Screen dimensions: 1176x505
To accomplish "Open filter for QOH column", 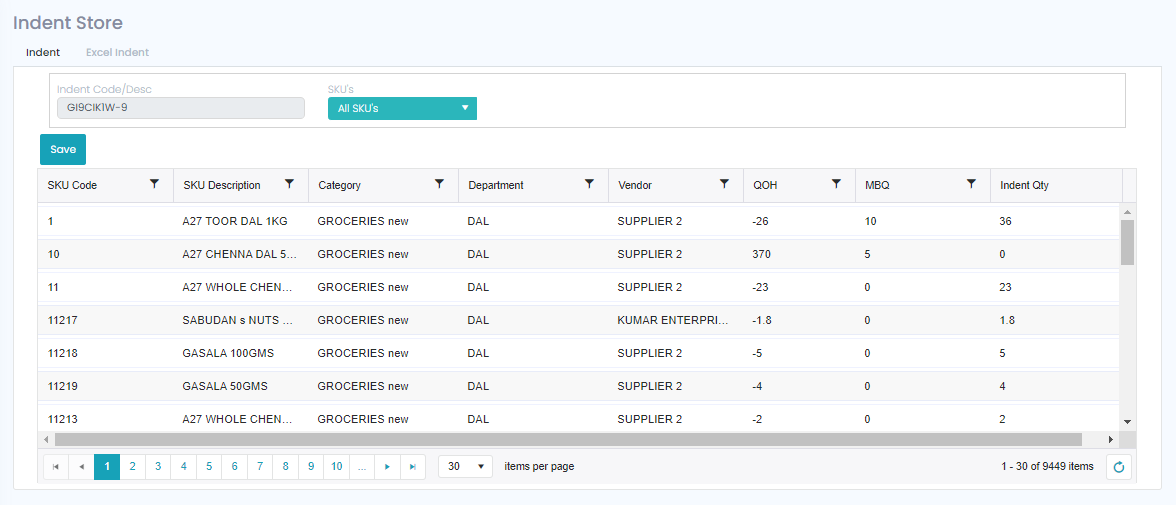I will 836,184.
